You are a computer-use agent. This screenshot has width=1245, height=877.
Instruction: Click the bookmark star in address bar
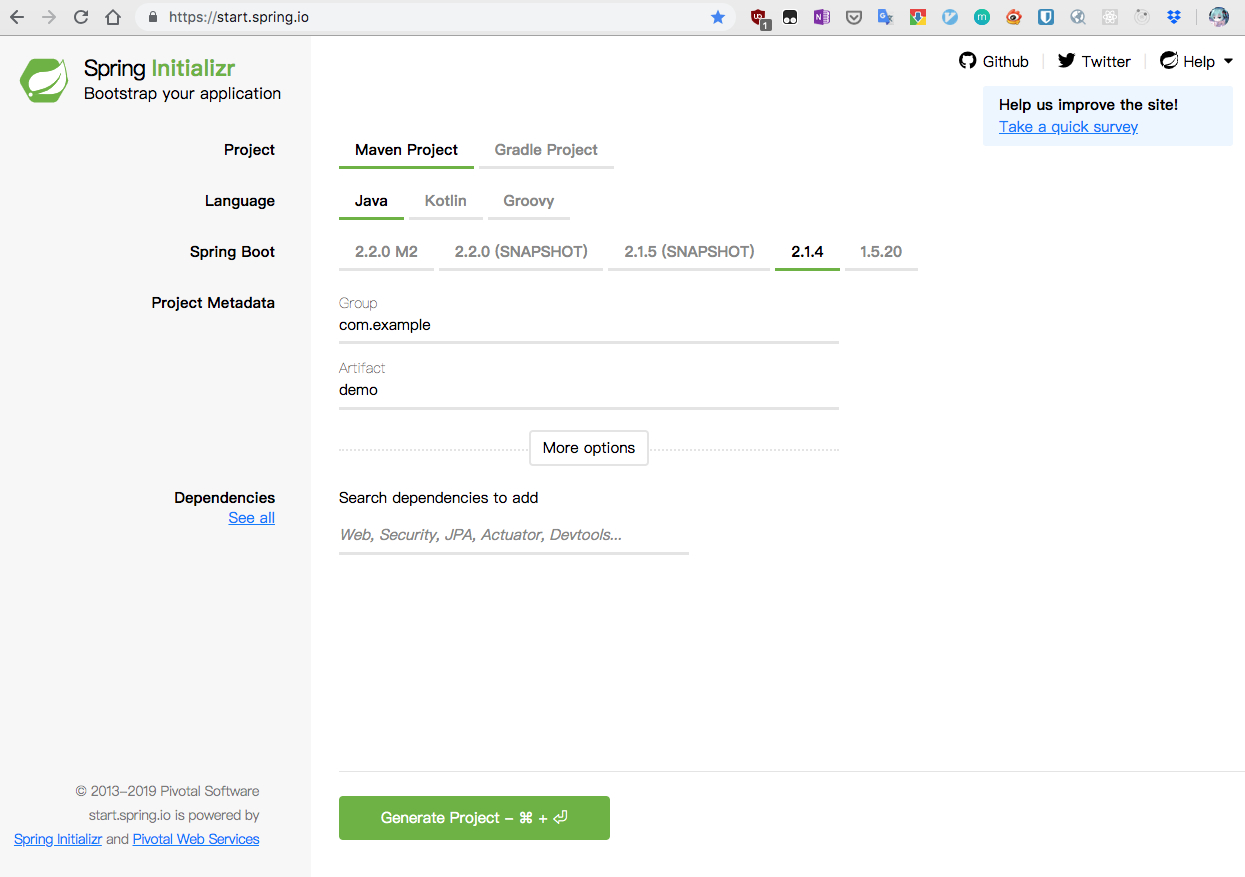pyautogui.click(x=717, y=17)
